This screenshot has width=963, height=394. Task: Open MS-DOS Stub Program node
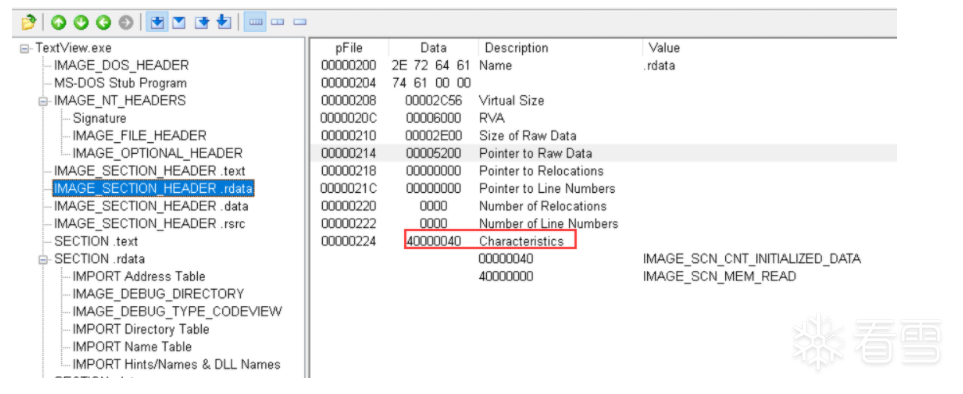pyautogui.click(x=120, y=83)
